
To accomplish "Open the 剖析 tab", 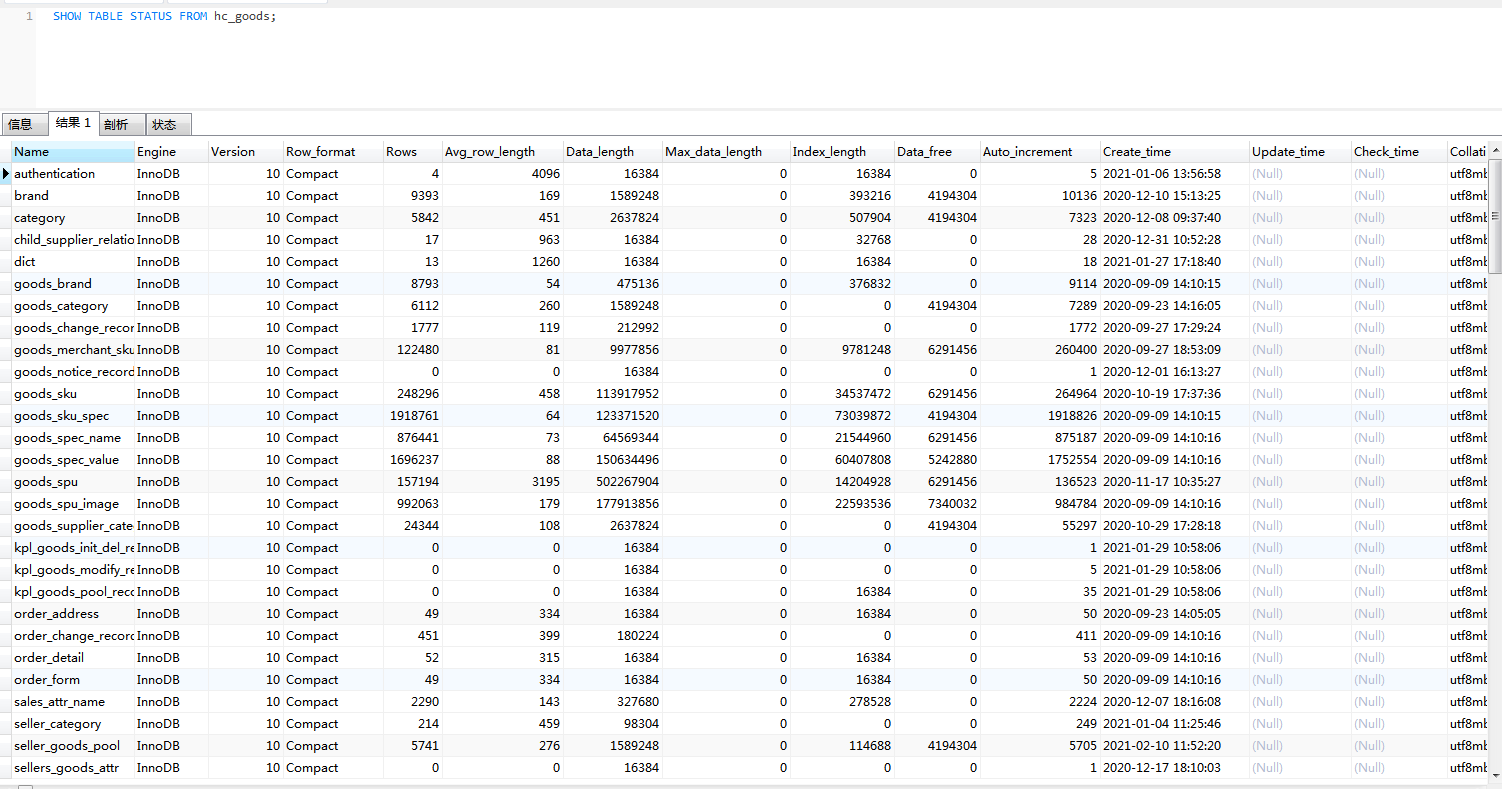I will pos(122,125).
